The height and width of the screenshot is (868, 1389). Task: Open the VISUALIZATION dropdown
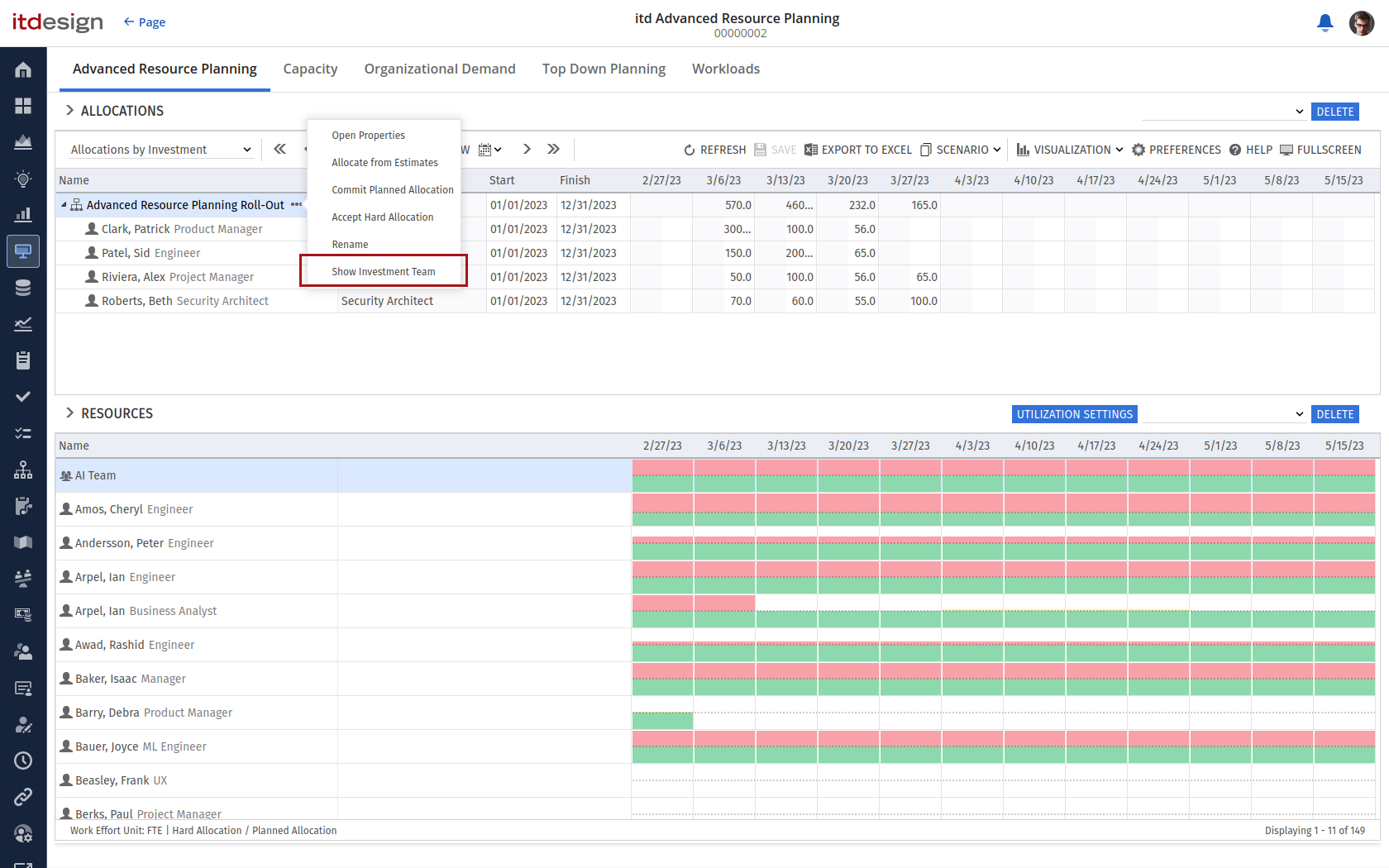pos(1070,150)
